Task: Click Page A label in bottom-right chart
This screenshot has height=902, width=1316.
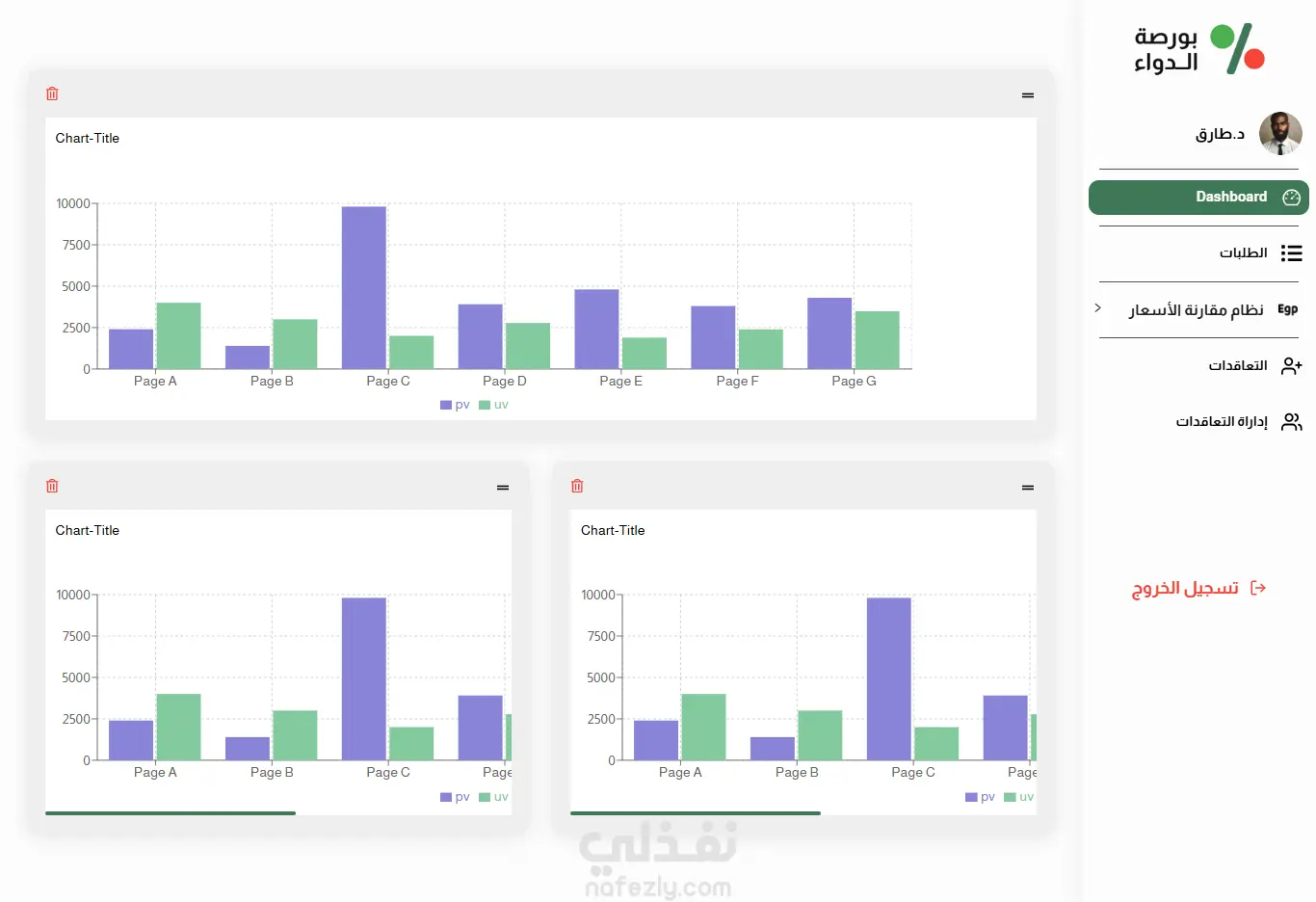Action: [x=680, y=772]
